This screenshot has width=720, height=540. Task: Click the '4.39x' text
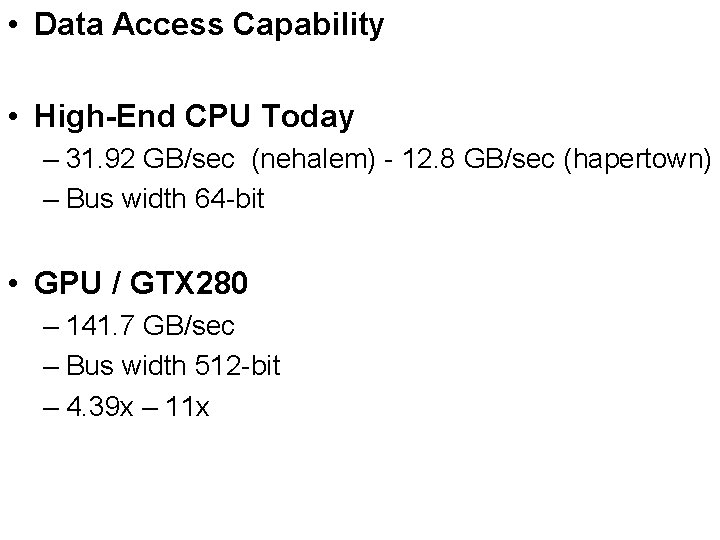tap(100, 406)
